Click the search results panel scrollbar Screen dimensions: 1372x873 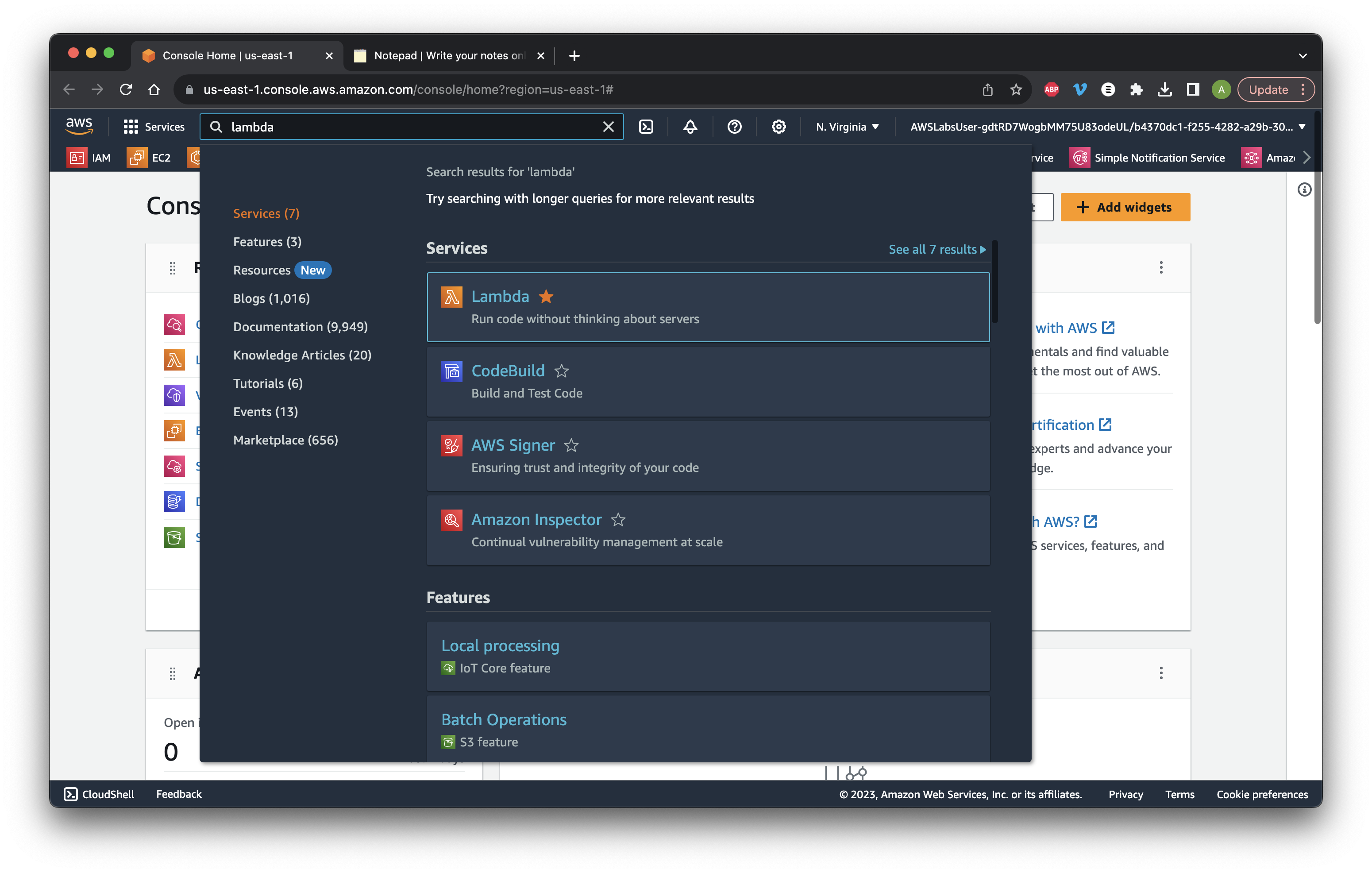click(994, 282)
